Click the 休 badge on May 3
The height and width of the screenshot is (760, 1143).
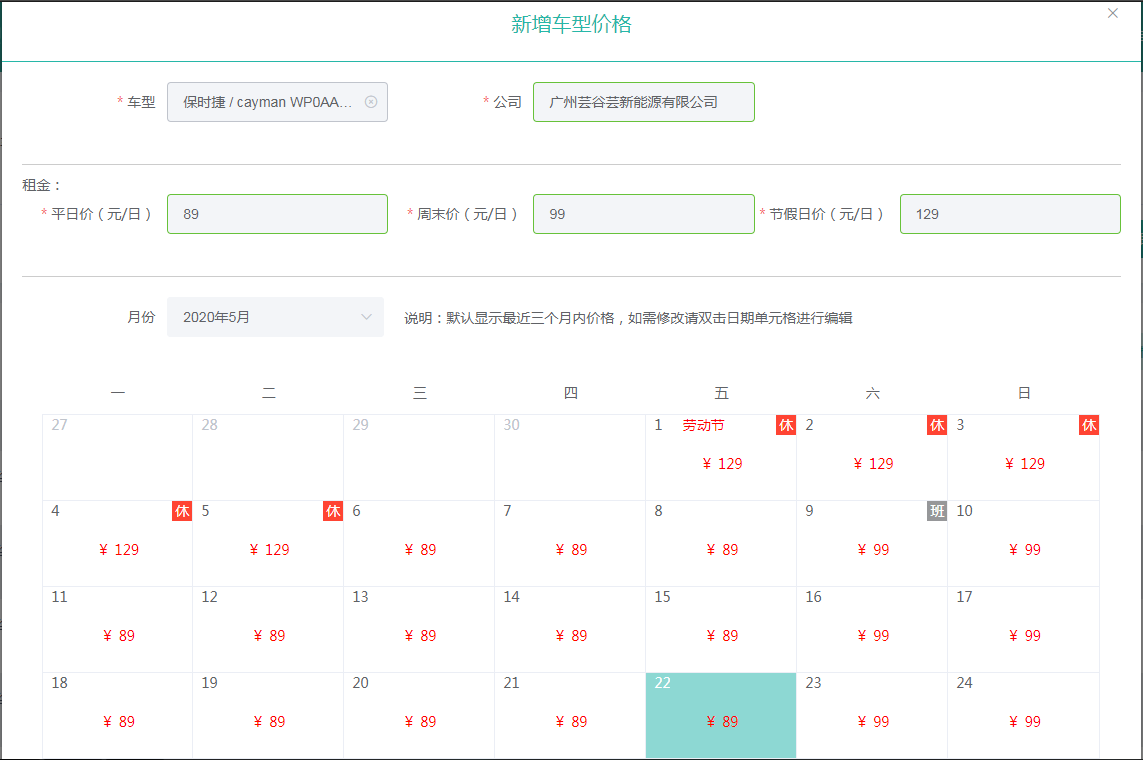point(1089,426)
